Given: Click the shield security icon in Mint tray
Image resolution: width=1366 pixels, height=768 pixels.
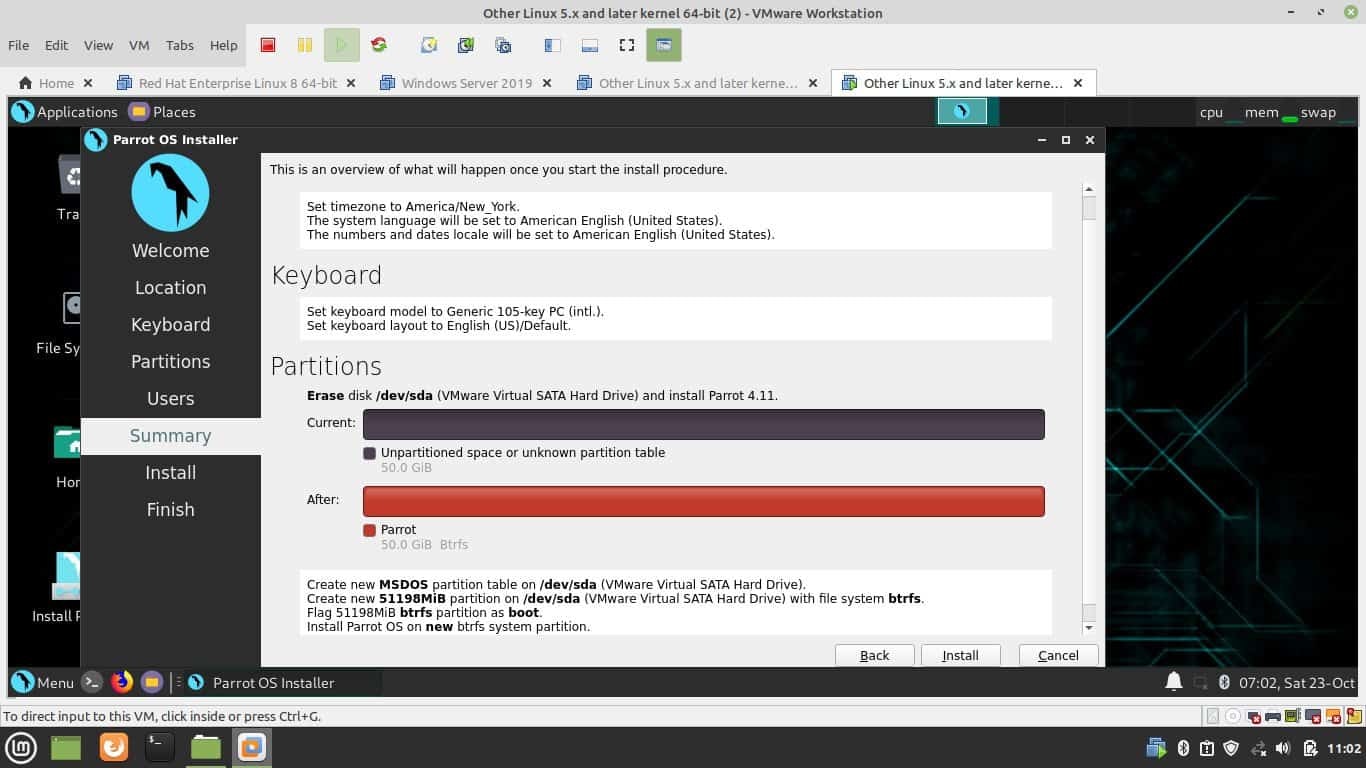Looking at the screenshot, I should [x=1232, y=748].
